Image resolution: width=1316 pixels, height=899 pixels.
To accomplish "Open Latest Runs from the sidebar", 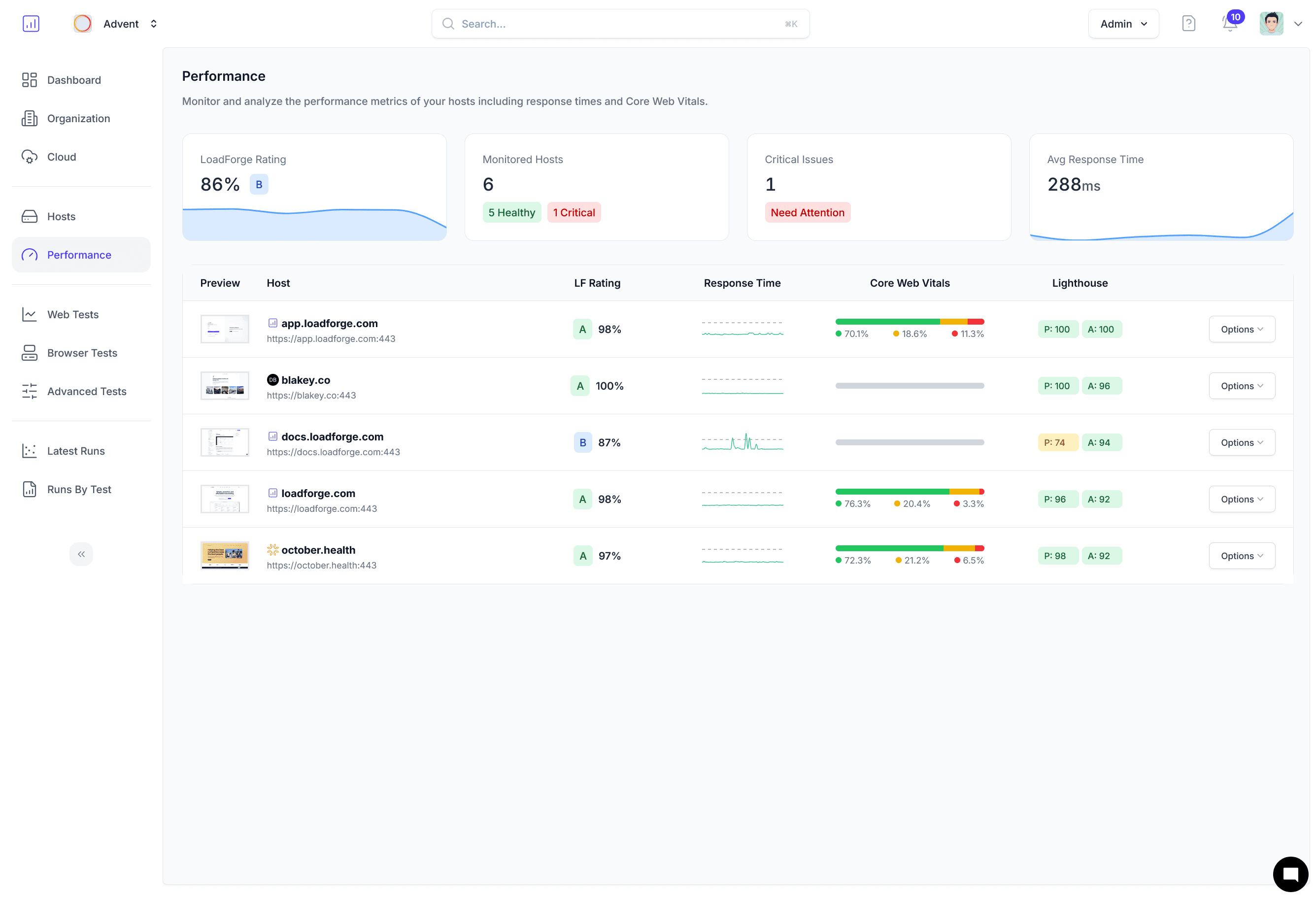I will pyautogui.click(x=75, y=451).
